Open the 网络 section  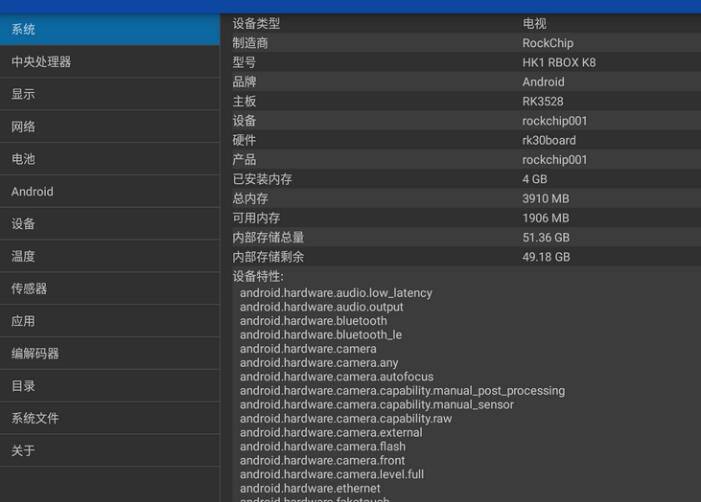coord(110,127)
